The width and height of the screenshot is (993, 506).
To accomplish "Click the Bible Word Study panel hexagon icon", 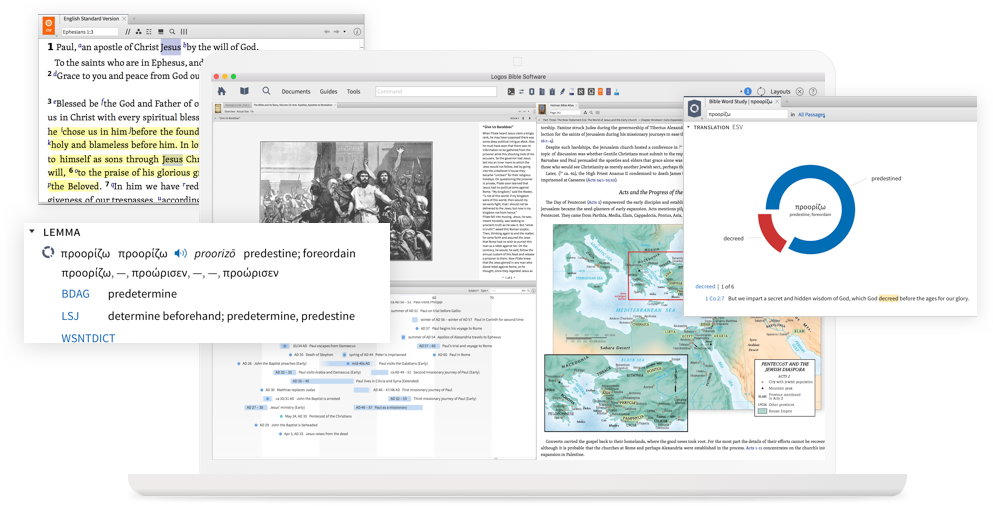I will click(x=695, y=109).
